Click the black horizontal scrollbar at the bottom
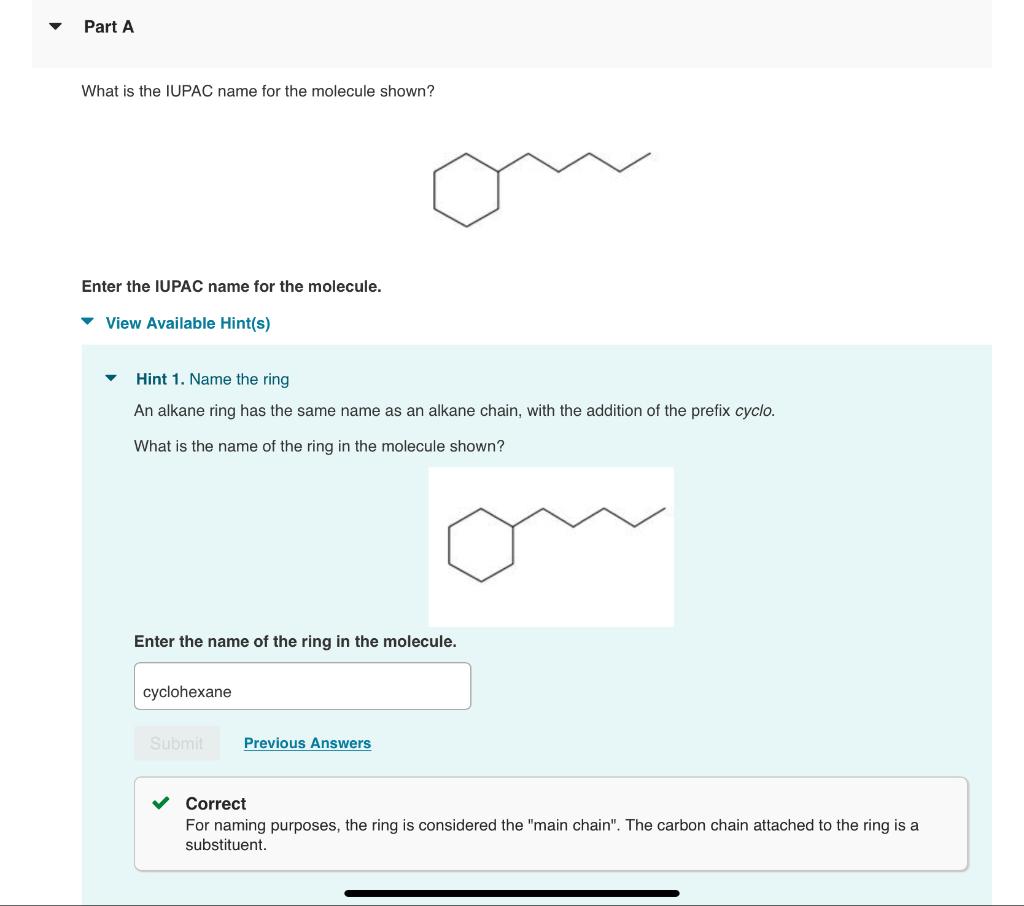 (x=512, y=893)
